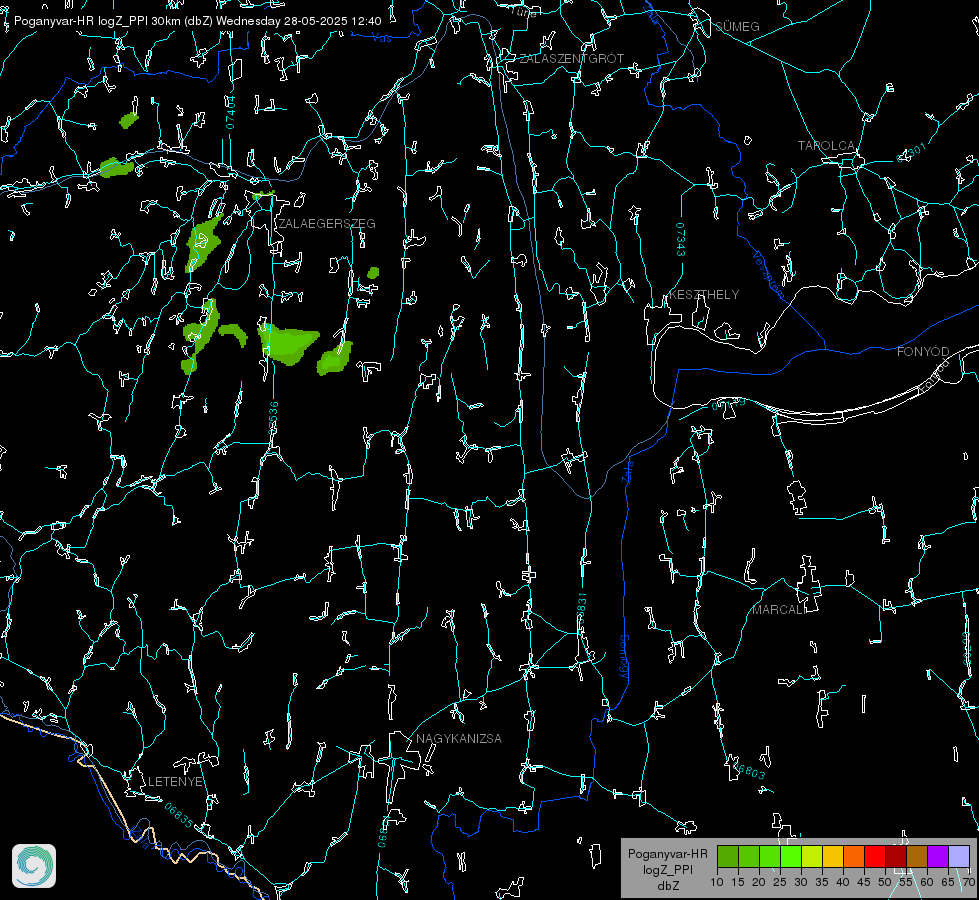Click the legend scale value 70
The width and height of the screenshot is (979, 900).
968,883
